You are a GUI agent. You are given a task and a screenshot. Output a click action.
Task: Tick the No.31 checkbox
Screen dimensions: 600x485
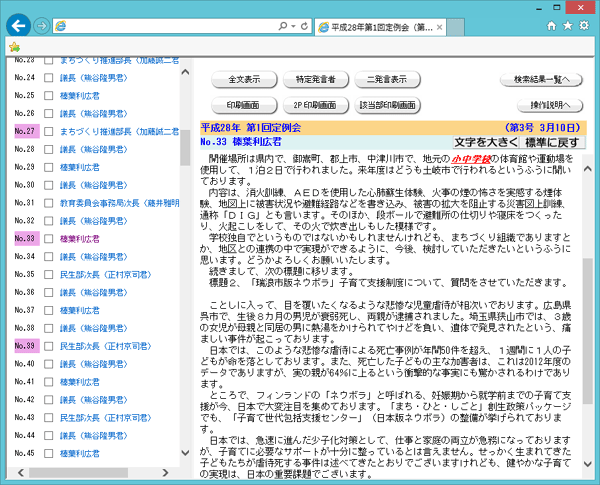coord(49,203)
